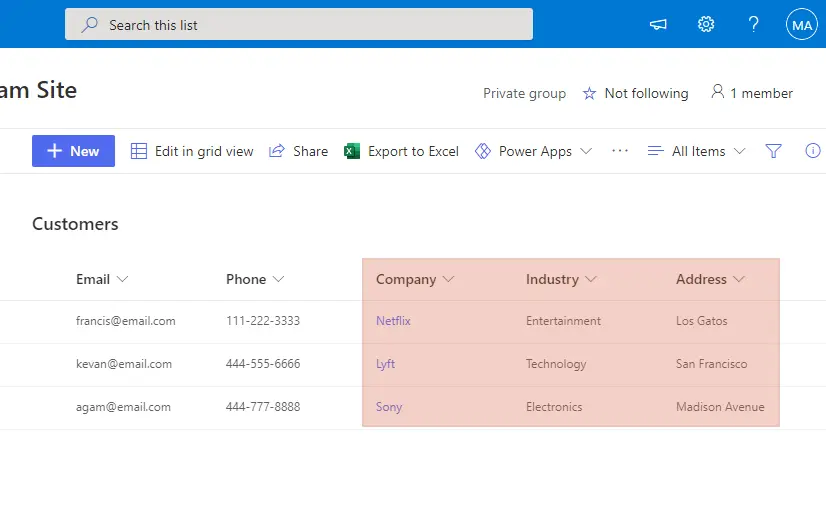Screen dimensions: 826x515
Task: Click the Industry column header
Action: pyautogui.click(x=552, y=279)
